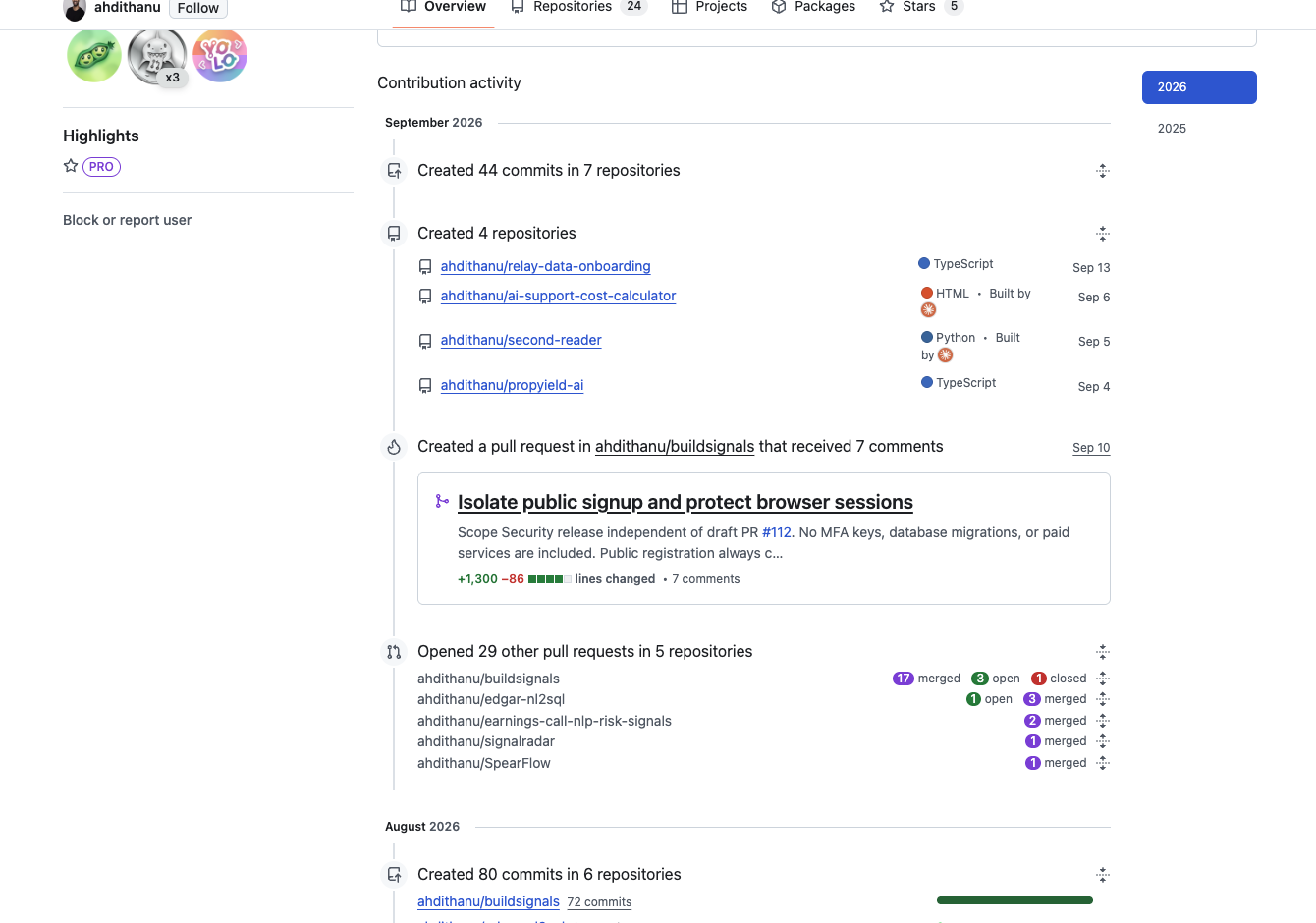Click the September 2026 month heading
This screenshot has height=923, width=1316.
click(434, 123)
